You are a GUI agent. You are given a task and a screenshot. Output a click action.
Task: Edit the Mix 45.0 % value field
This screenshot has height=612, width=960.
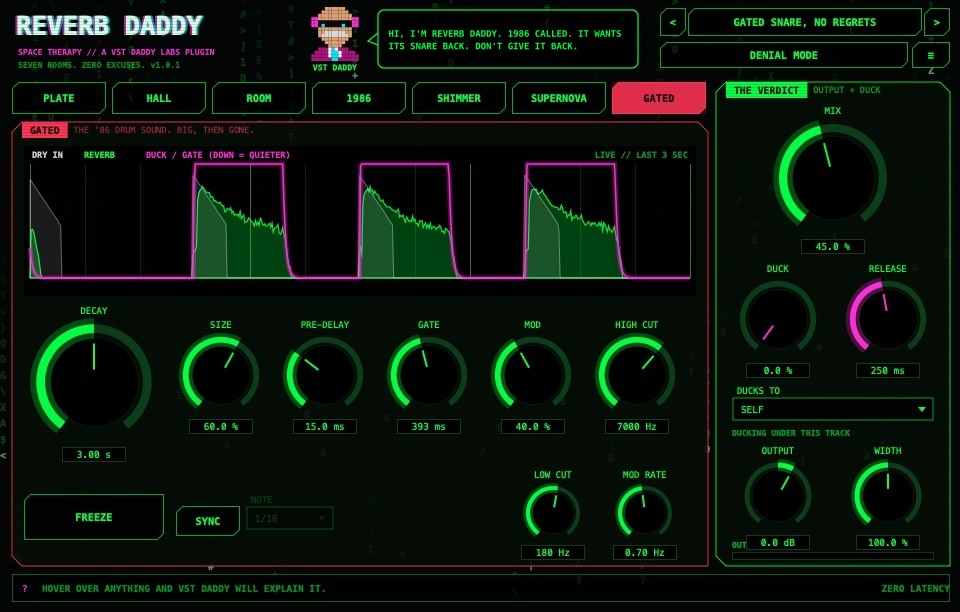832,247
